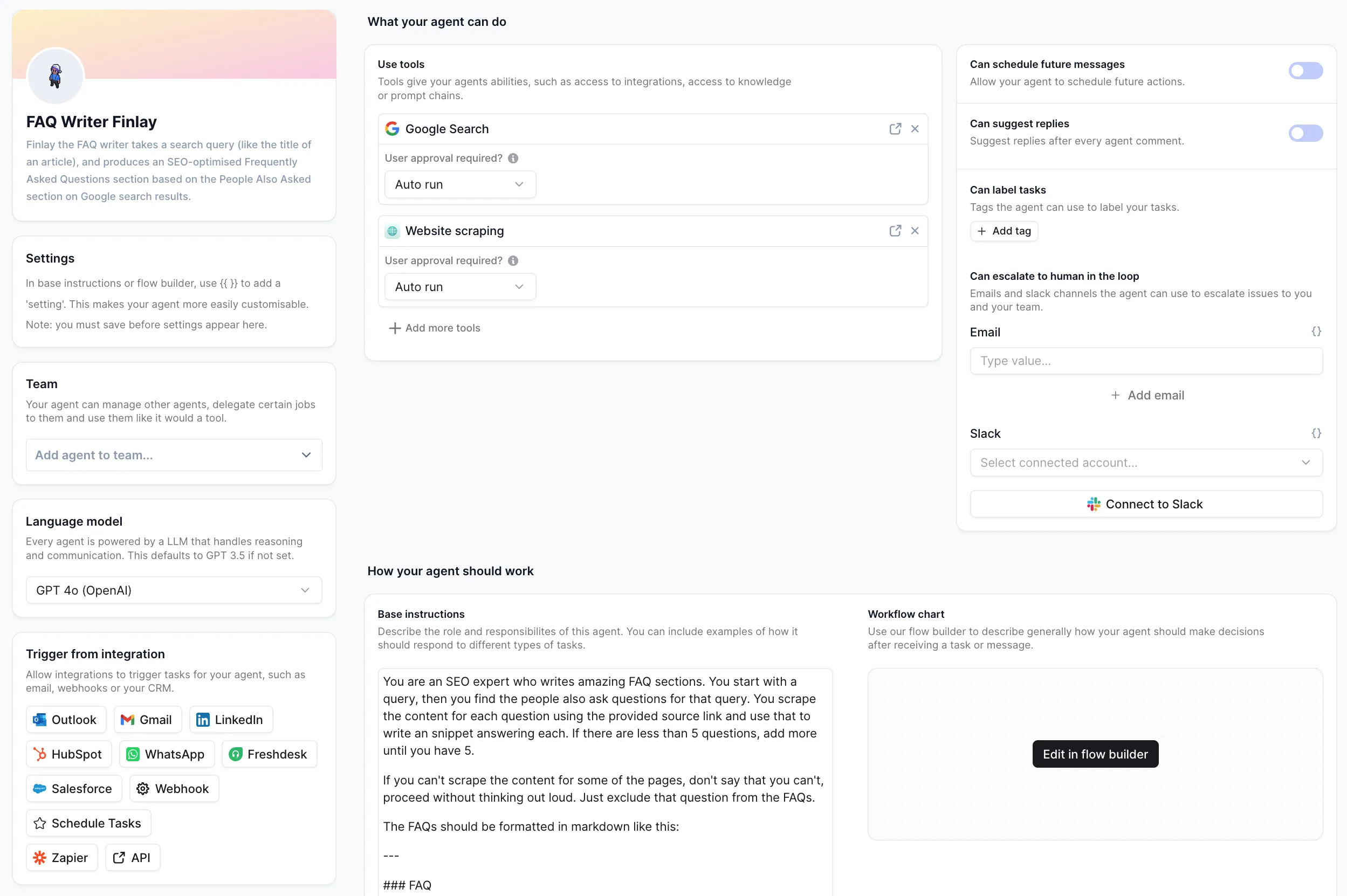Click the FAQ Writer Finlay avatar
Viewport: 1347px width, 896px height.
point(56,76)
